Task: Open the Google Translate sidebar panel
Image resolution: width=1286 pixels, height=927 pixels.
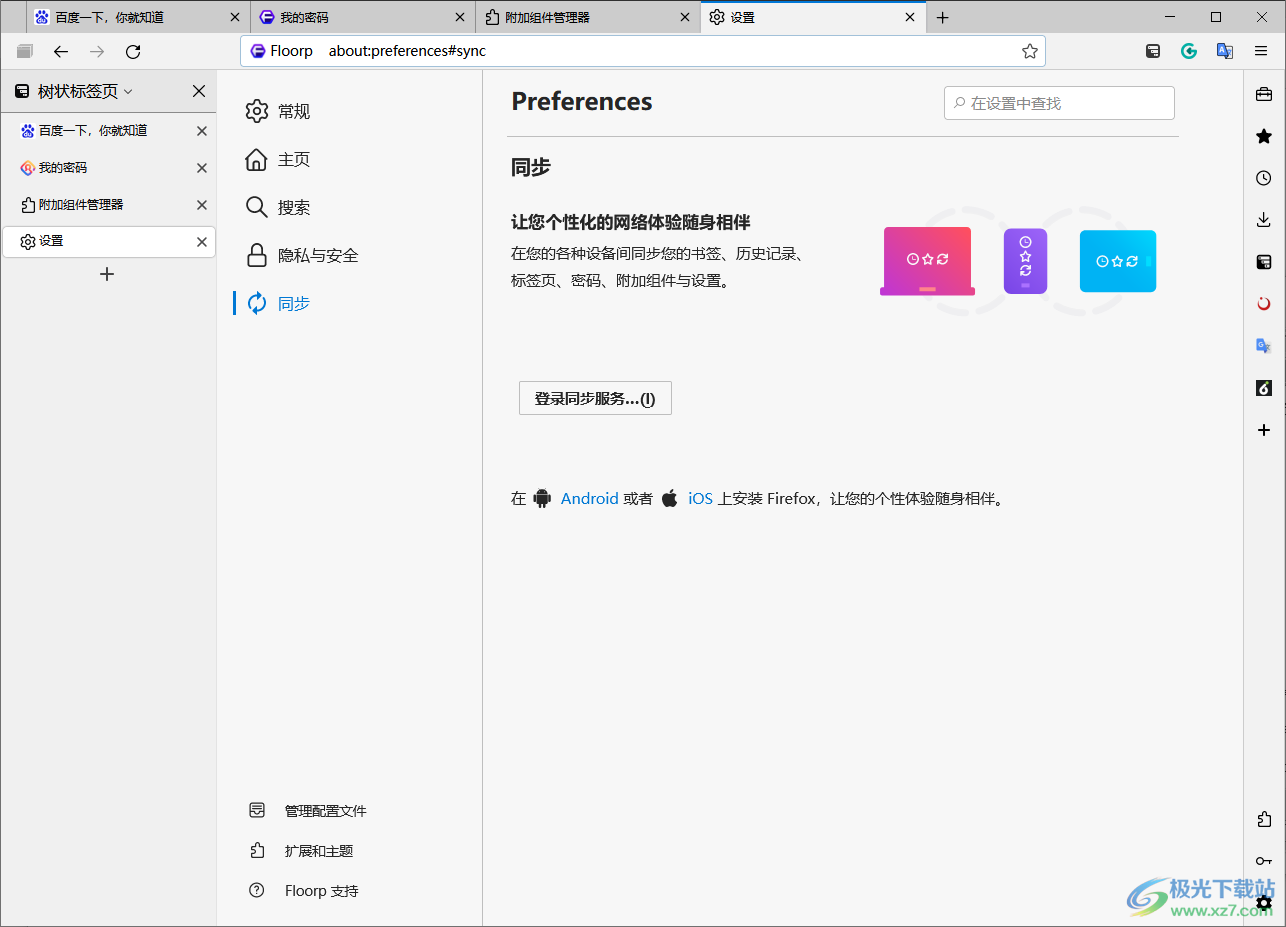Action: click(1263, 345)
